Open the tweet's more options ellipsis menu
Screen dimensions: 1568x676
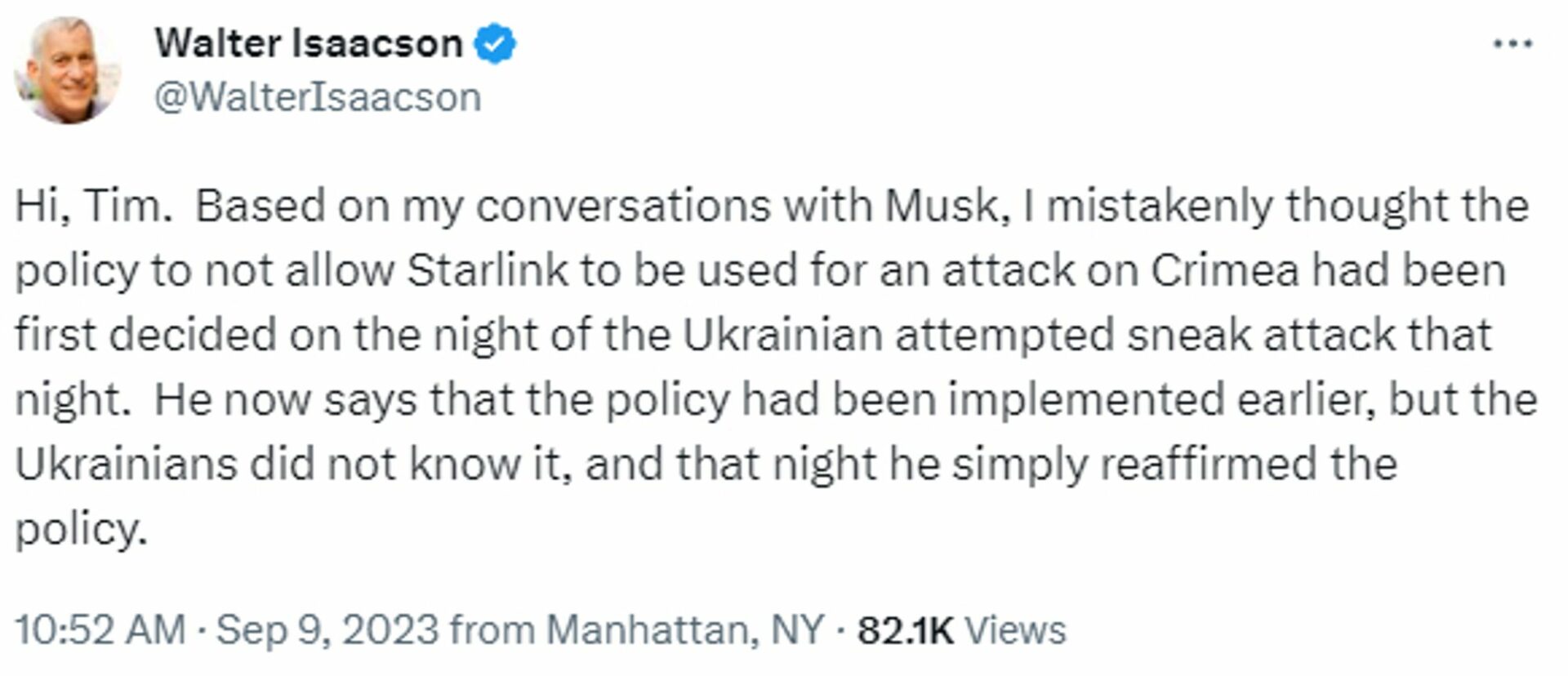point(1512,44)
